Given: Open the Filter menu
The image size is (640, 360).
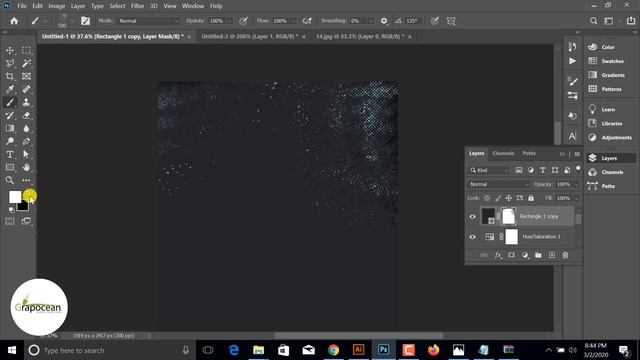Looking at the screenshot, I should [x=138, y=6].
